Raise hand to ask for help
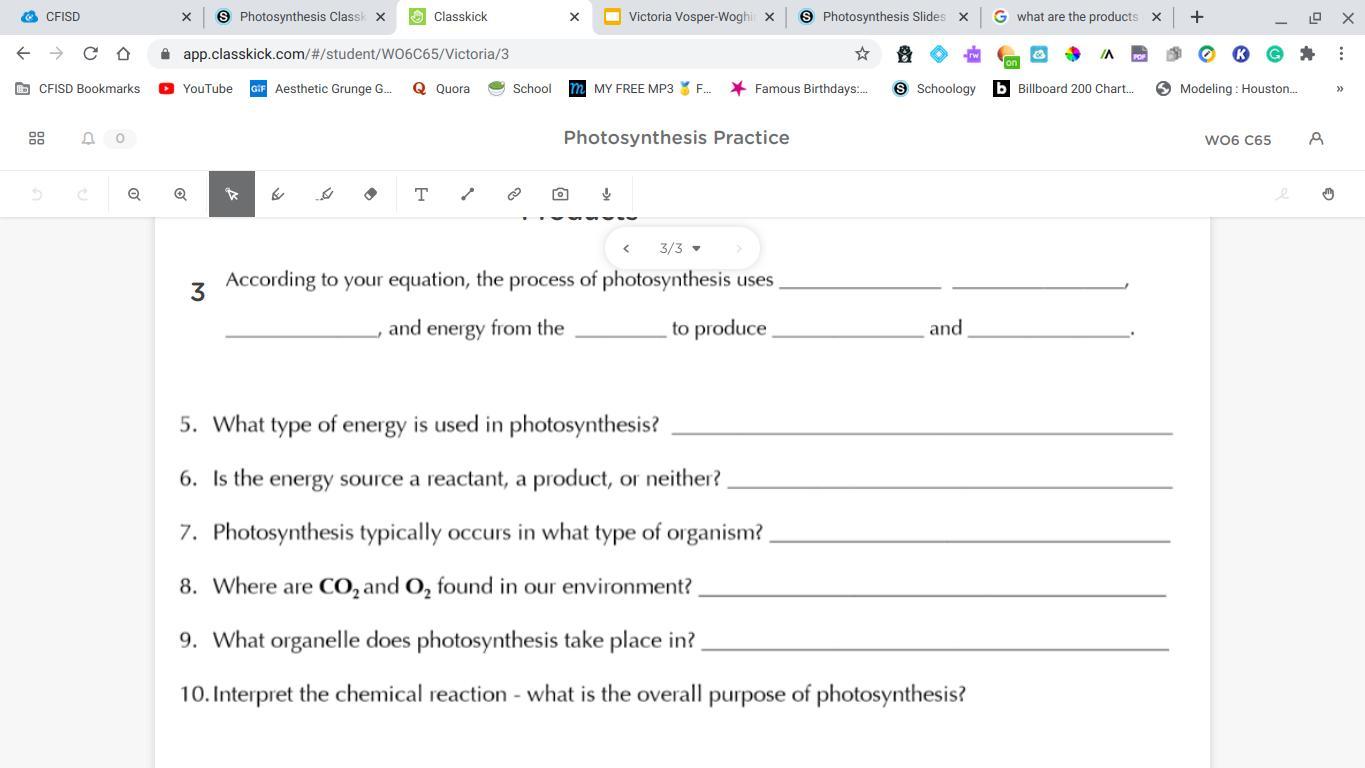 [x=1328, y=194]
